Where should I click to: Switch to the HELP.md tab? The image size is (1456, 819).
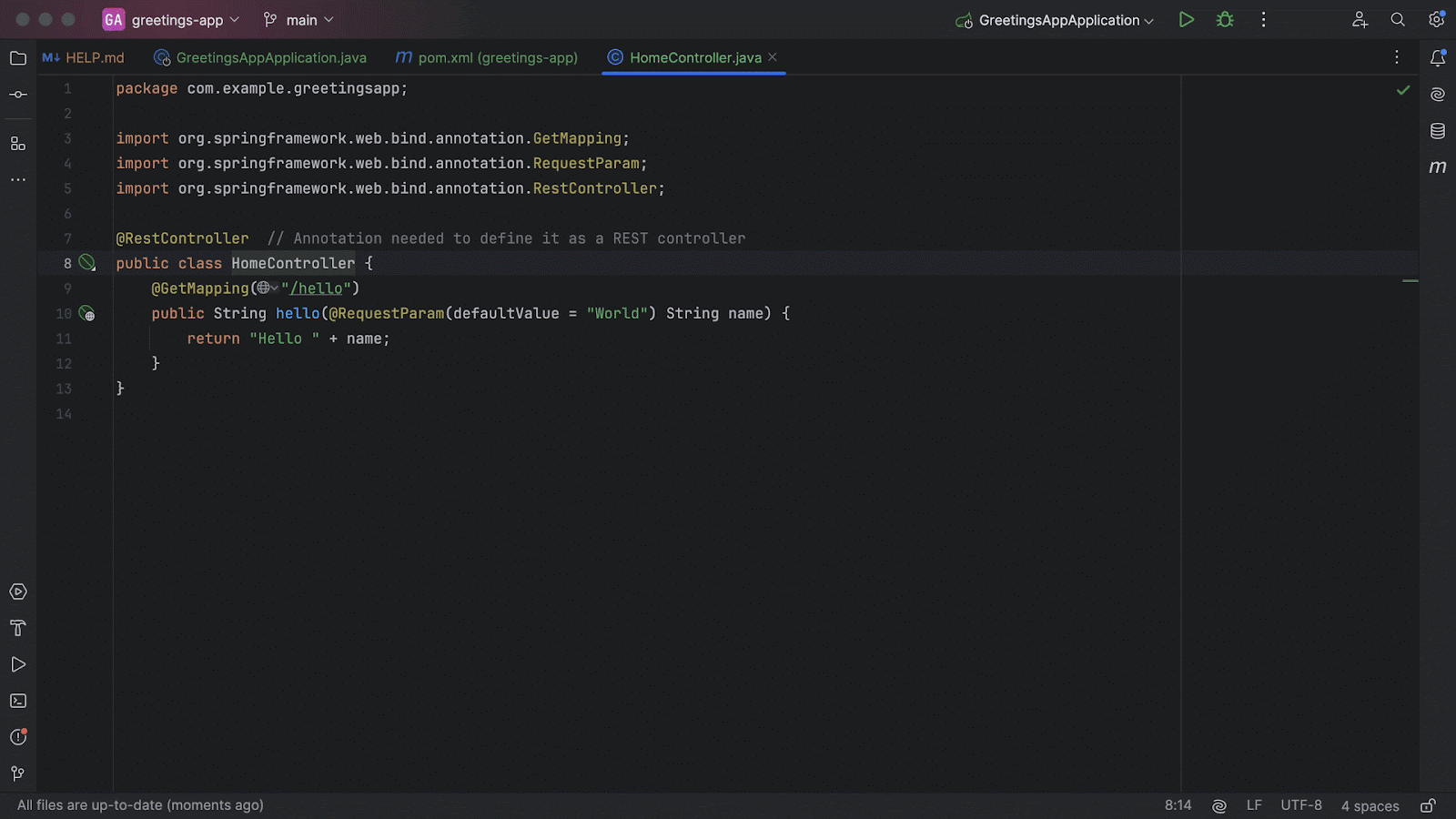pyautogui.click(x=84, y=57)
